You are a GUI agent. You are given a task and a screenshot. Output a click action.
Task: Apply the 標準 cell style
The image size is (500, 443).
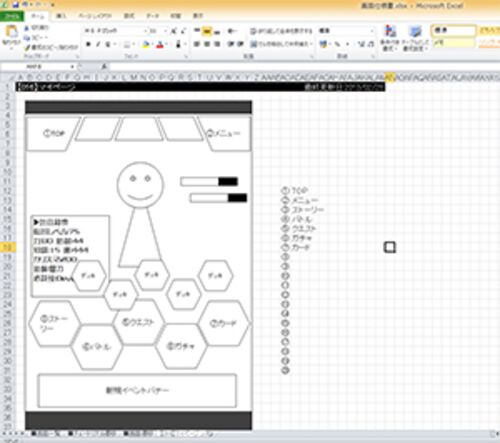(454, 31)
